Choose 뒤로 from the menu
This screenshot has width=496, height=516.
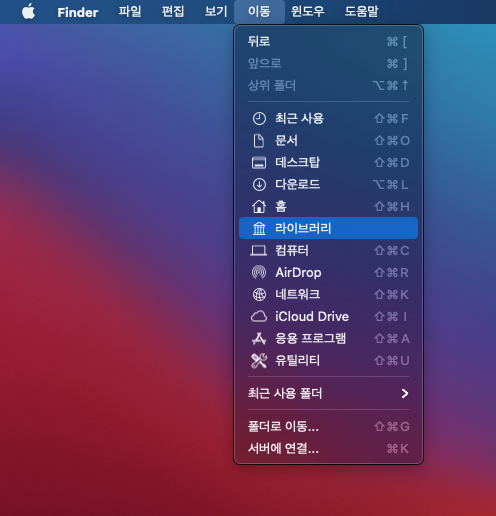[328, 42]
